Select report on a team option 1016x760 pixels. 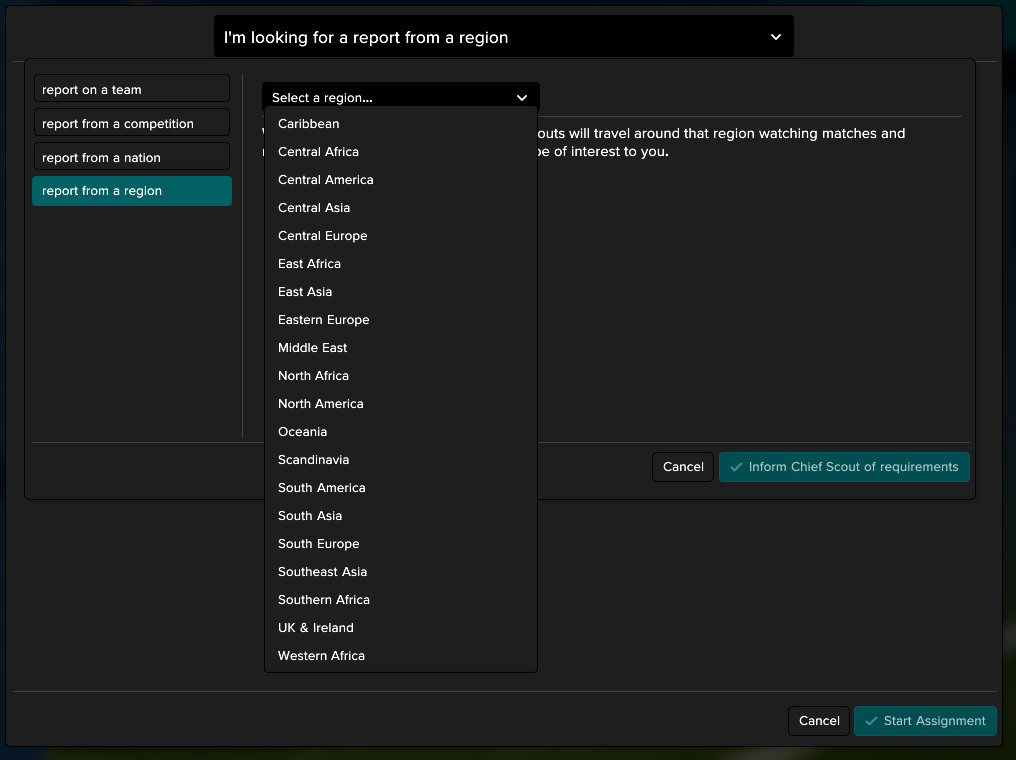pyautogui.click(x=131, y=90)
